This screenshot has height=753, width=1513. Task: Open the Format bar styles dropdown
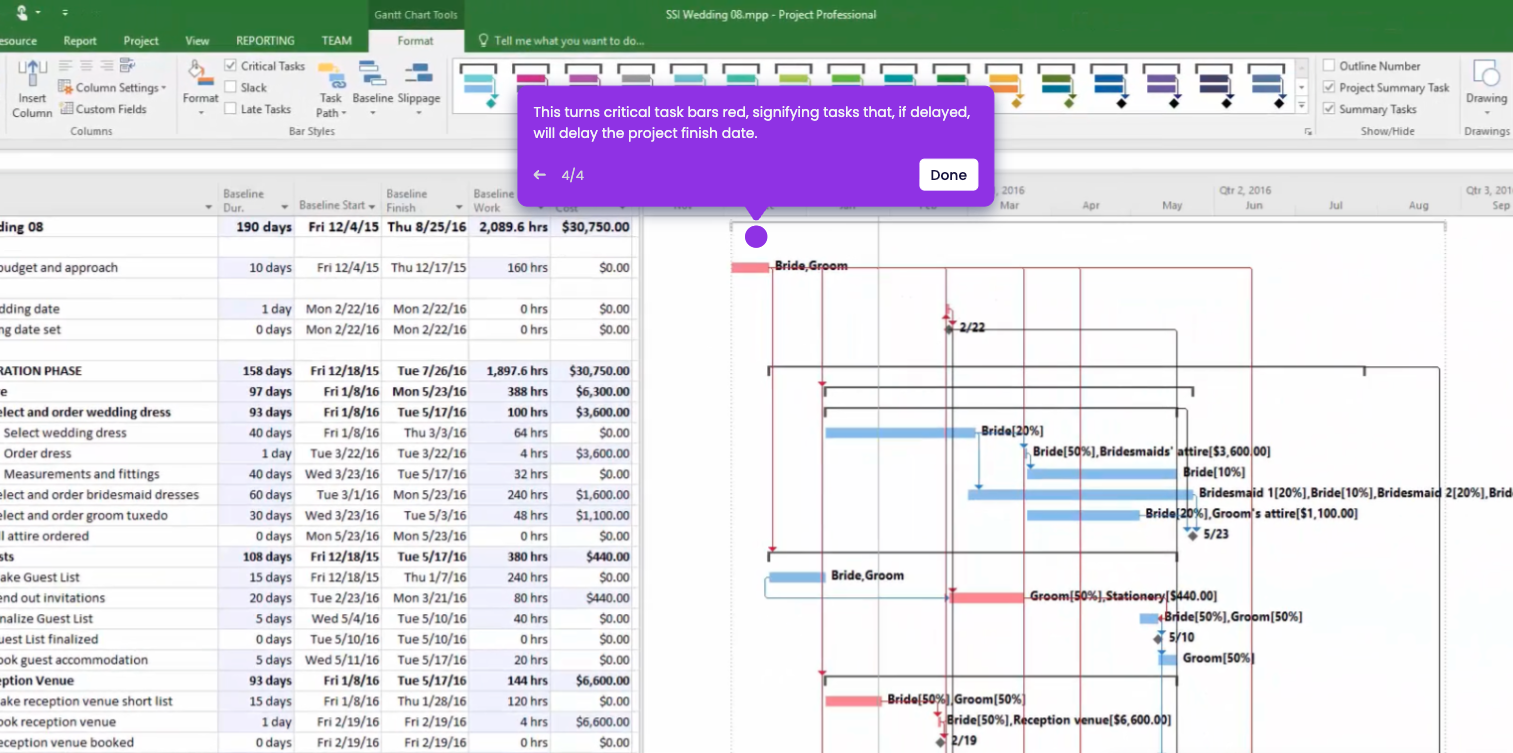(x=200, y=88)
